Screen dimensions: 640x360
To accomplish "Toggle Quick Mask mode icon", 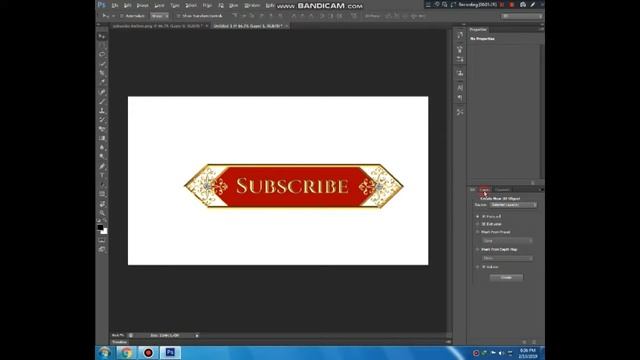I will point(102,240).
